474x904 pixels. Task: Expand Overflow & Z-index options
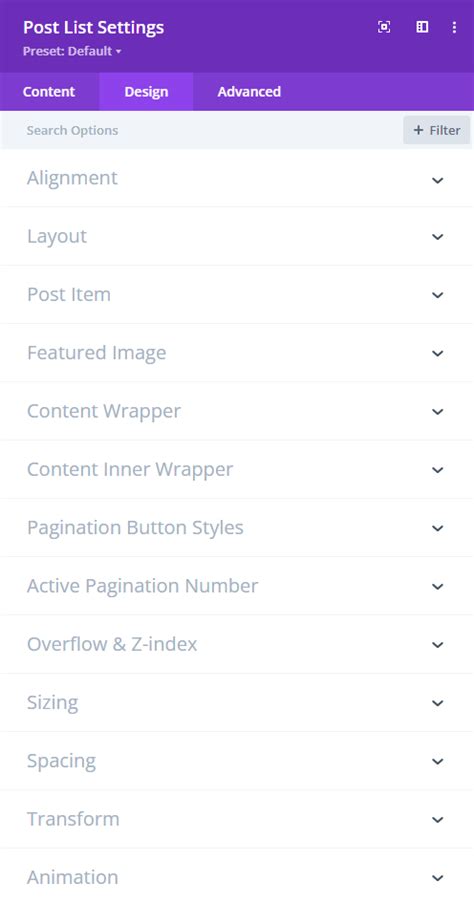(x=237, y=644)
